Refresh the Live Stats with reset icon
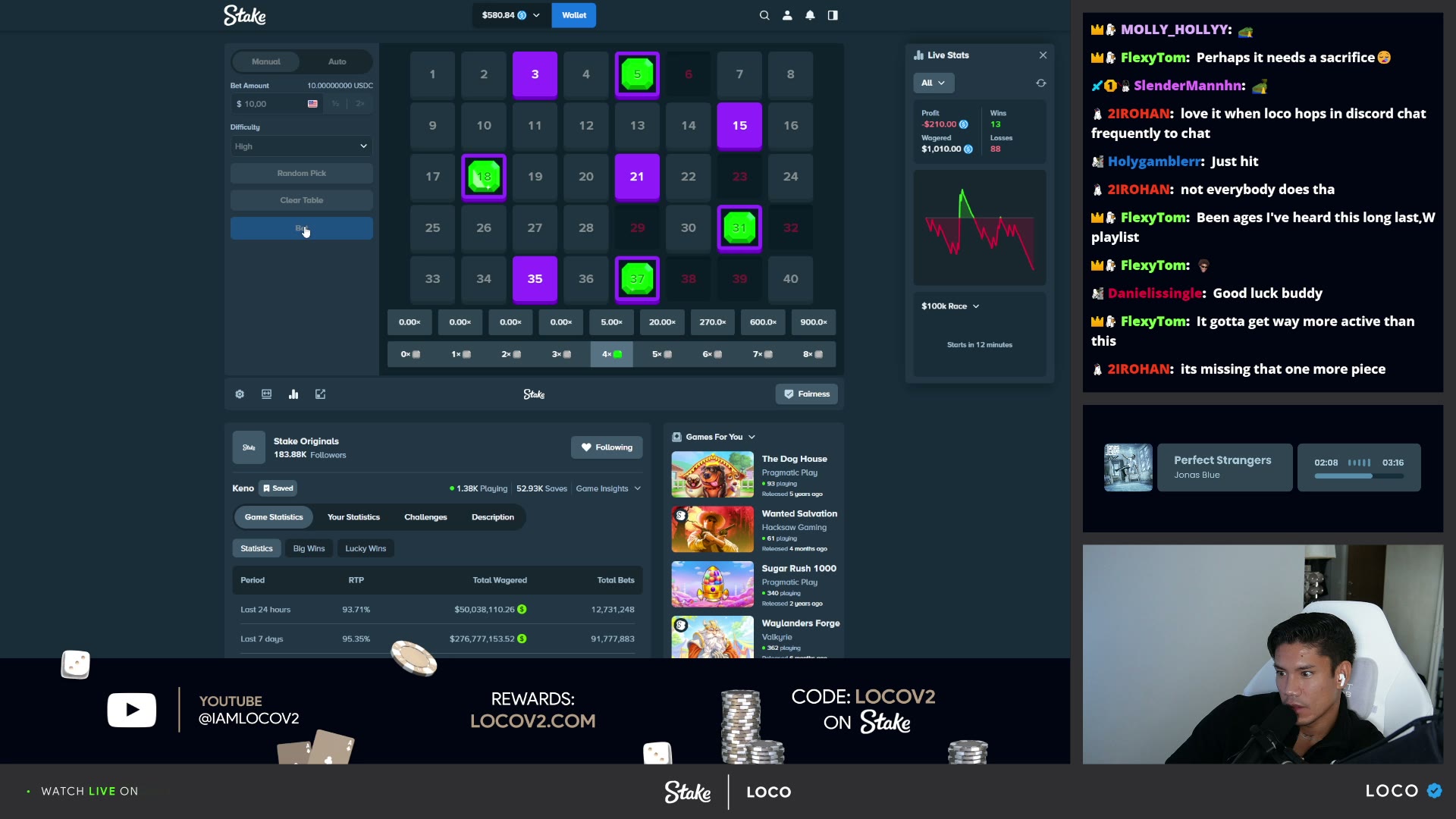This screenshot has width=1456, height=819. coord(1041,83)
